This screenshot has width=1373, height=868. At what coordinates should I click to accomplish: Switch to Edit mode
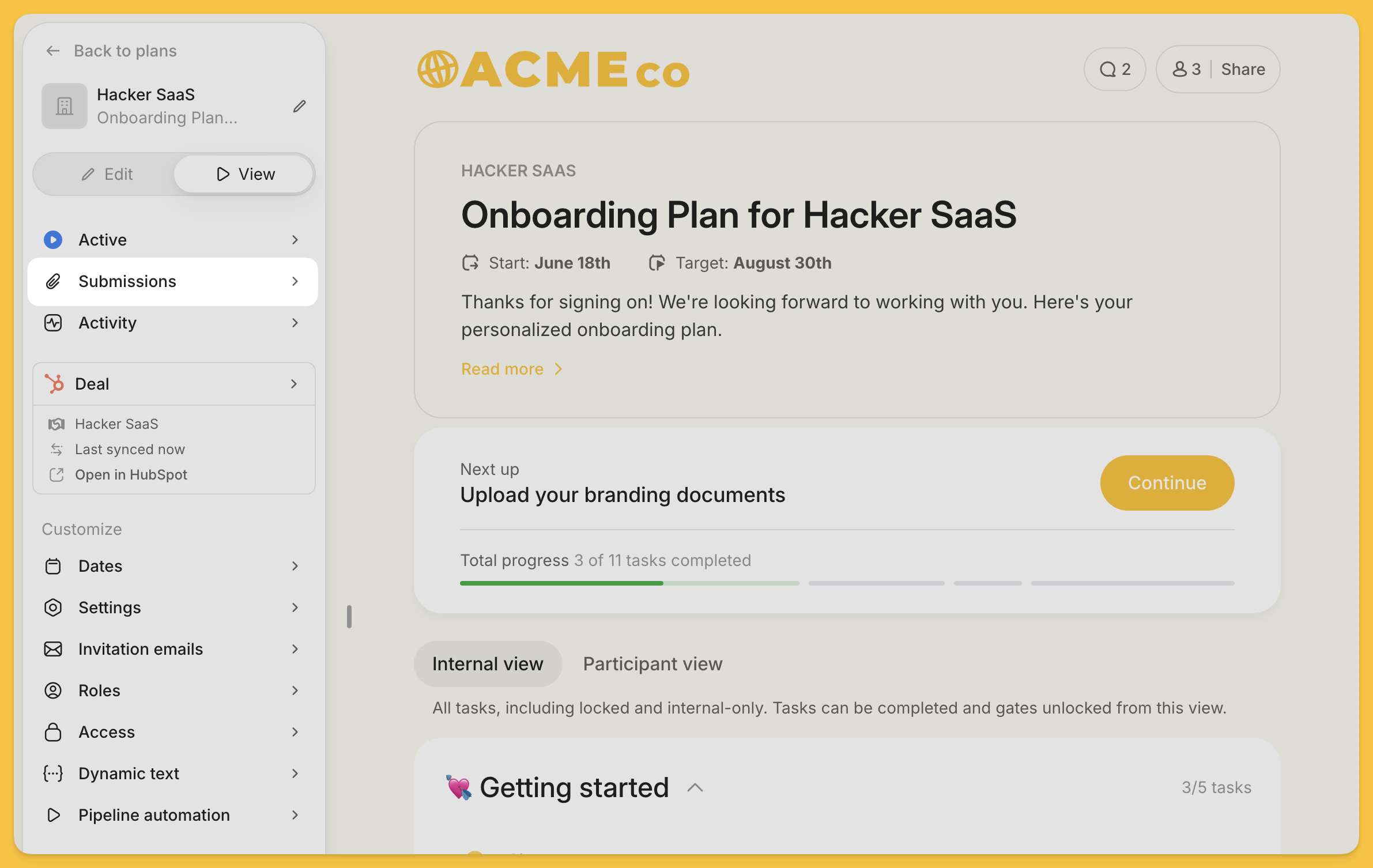107,174
